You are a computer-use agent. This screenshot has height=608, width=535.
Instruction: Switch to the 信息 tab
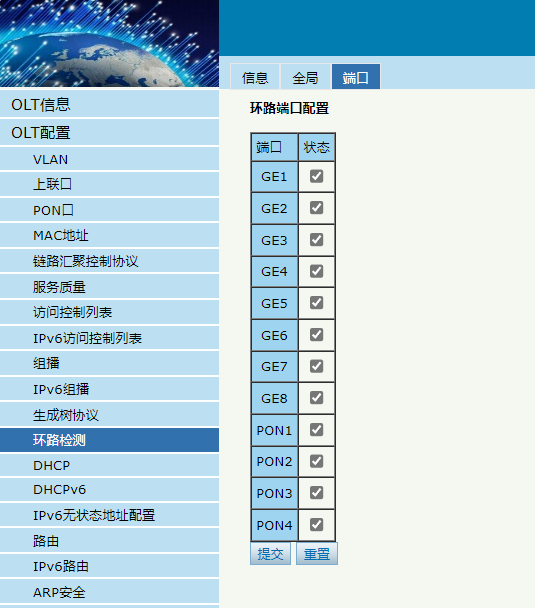click(x=255, y=77)
